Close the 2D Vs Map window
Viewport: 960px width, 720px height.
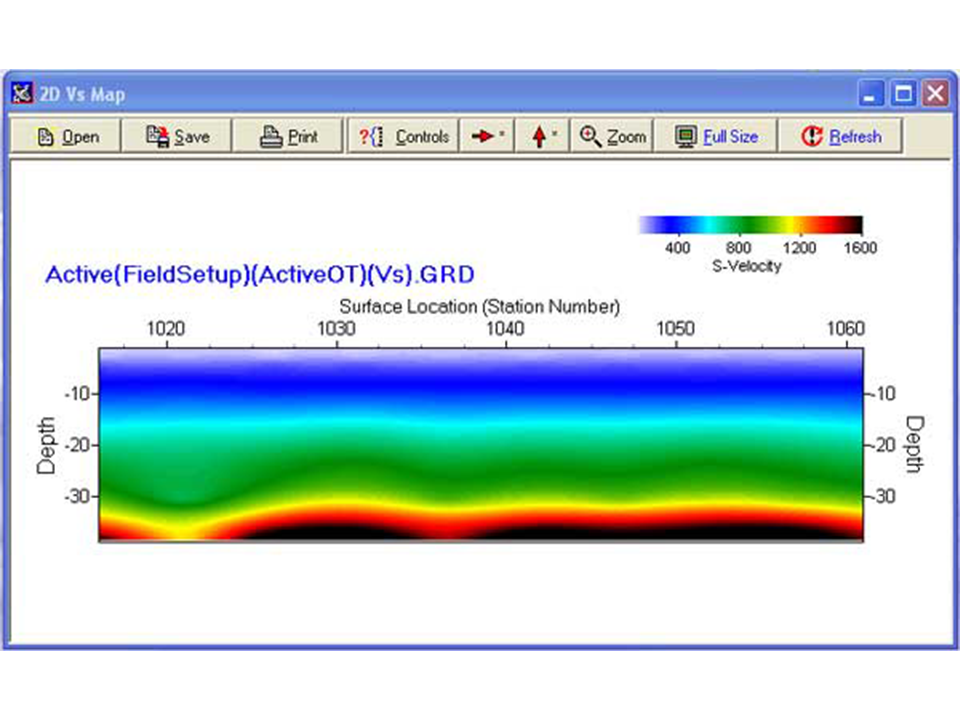(x=936, y=94)
